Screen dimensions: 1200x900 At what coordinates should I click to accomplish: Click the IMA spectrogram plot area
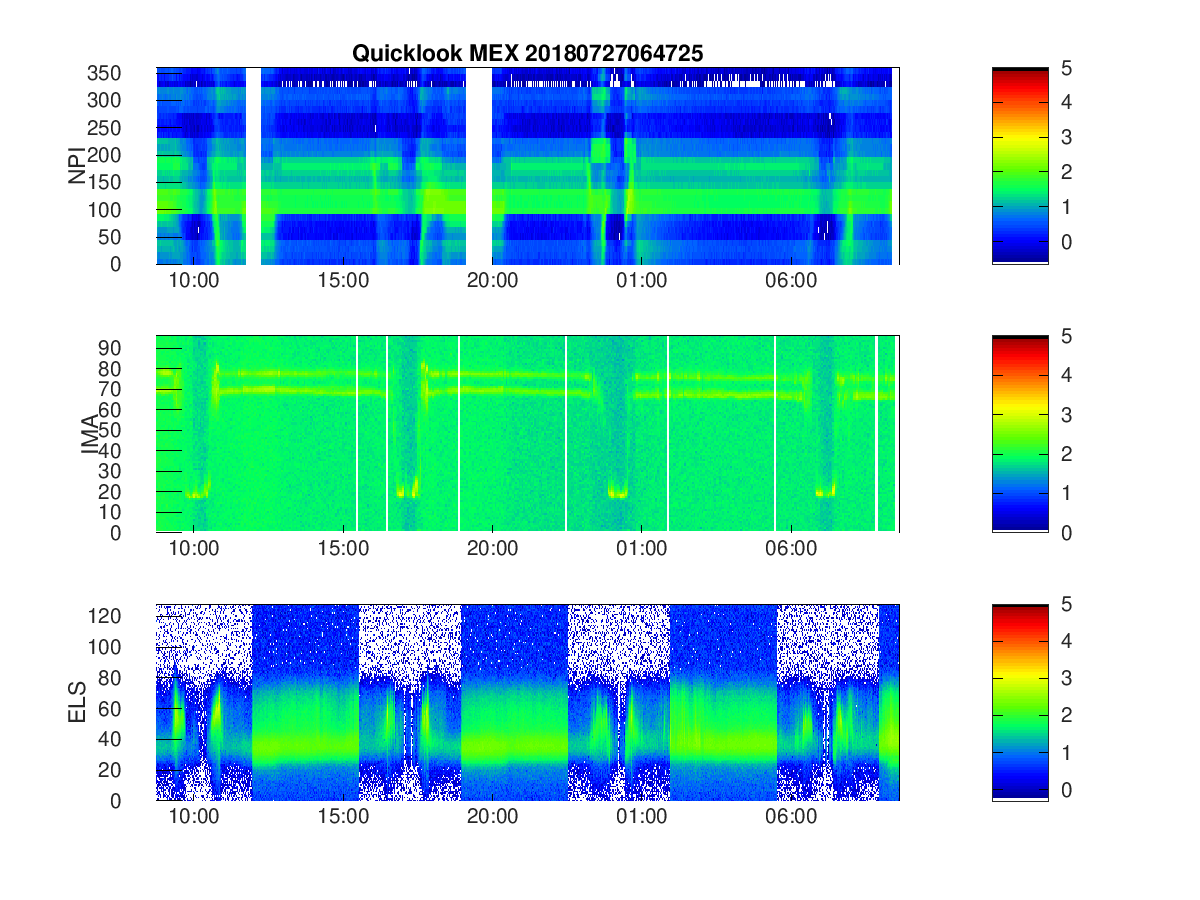coord(528,434)
